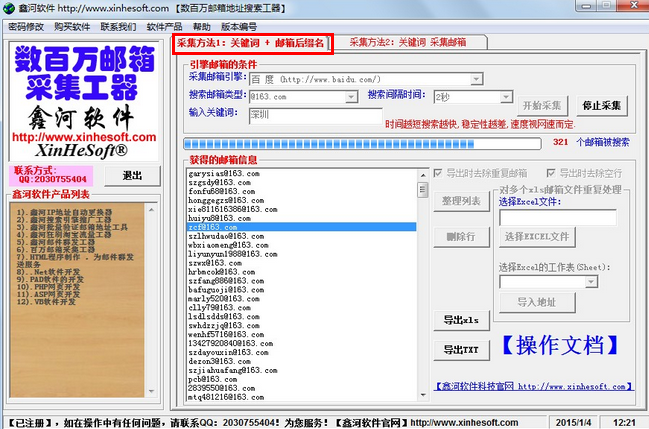Select highlighted email zcf@163.com
649x429 pixels.
point(301,227)
